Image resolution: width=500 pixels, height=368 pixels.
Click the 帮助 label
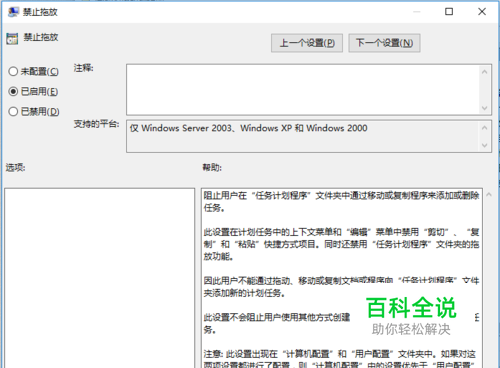[212, 167]
